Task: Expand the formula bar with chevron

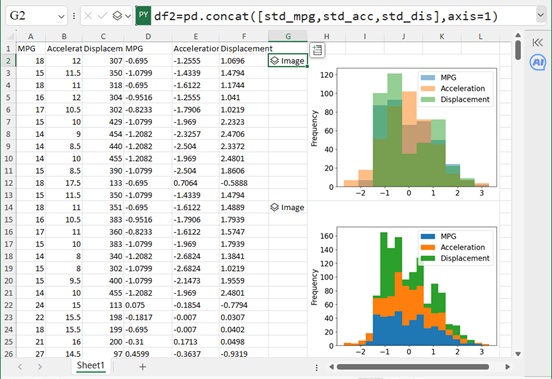Action: pyautogui.click(x=540, y=15)
